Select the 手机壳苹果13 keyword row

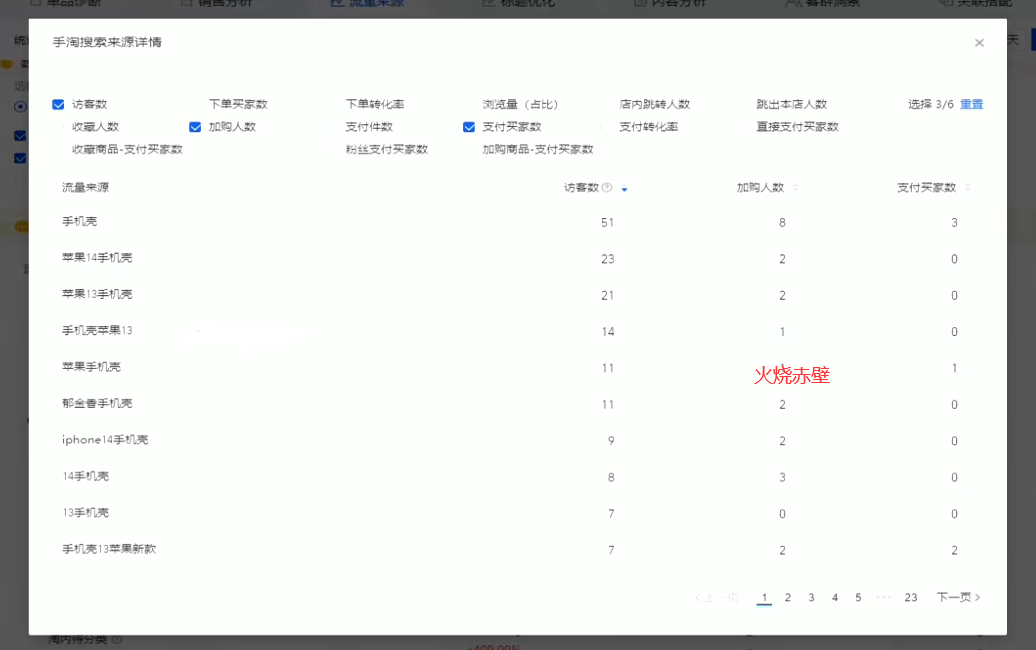(517, 331)
